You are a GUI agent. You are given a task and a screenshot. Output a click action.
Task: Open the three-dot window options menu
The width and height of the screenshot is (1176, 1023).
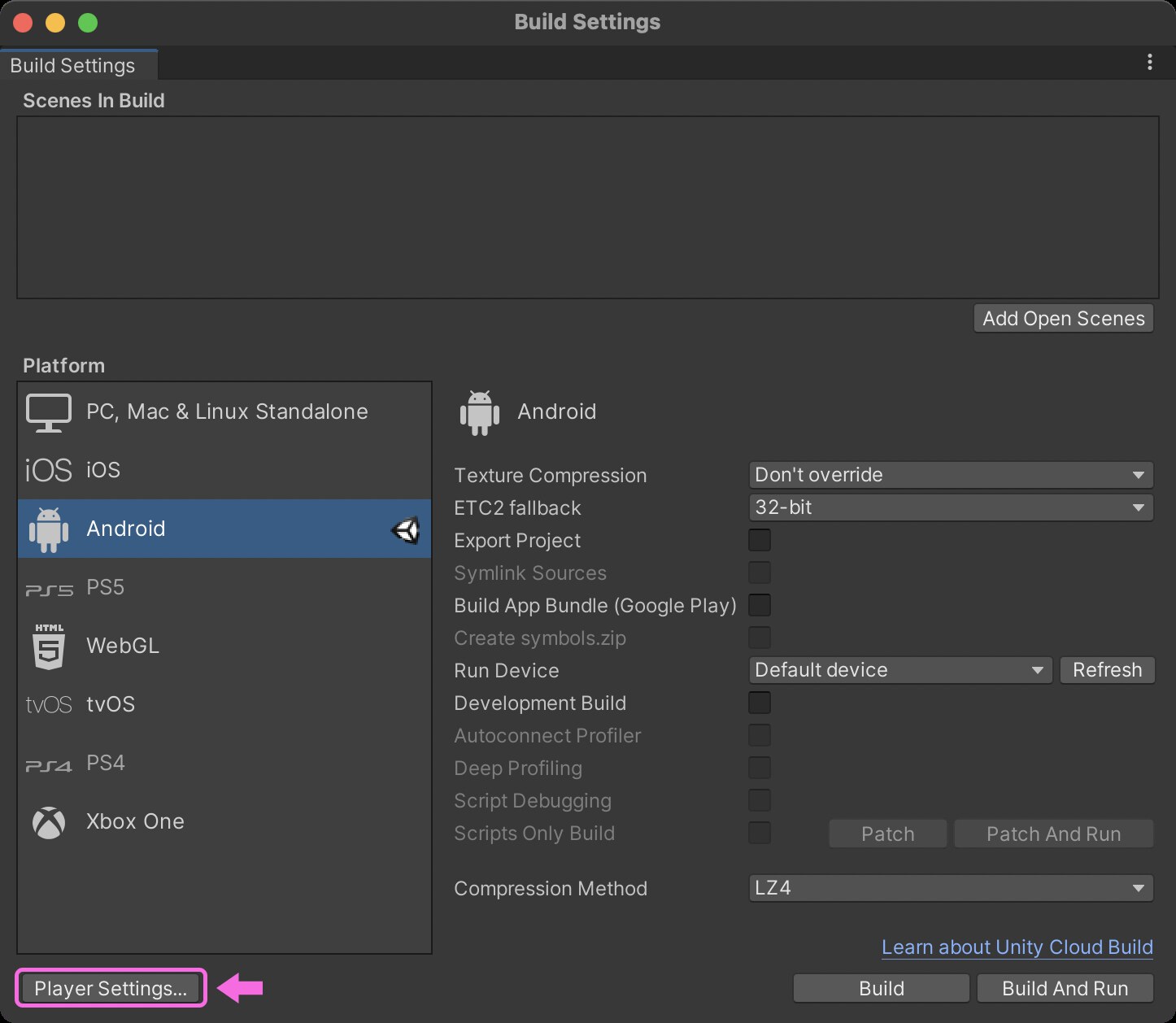pos(1149,62)
